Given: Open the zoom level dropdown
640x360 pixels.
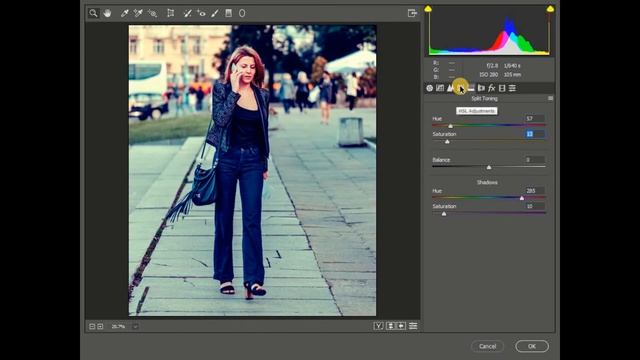Looking at the screenshot, I should pyautogui.click(x=136, y=327).
